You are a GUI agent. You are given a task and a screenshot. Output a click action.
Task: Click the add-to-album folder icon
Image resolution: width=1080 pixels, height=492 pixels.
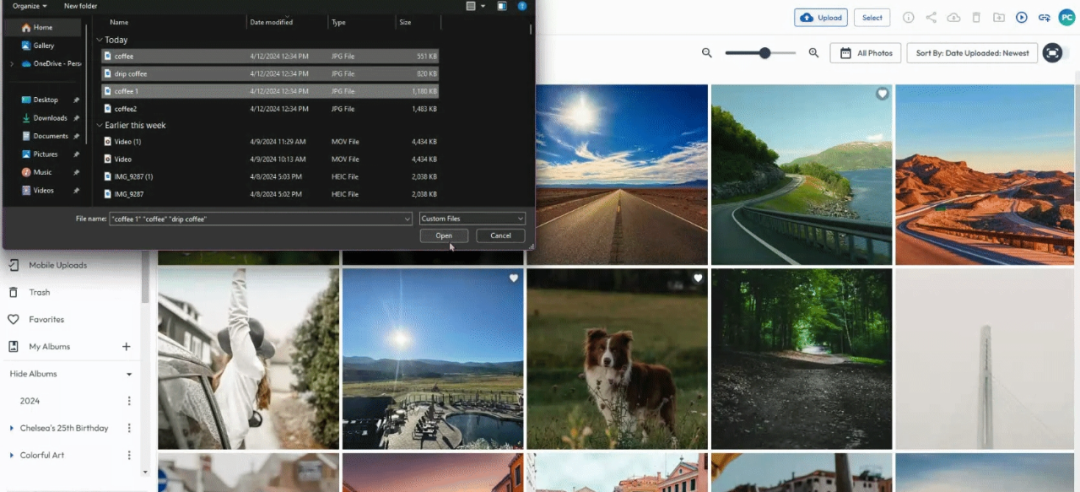pyautogui.click(x=999, y=17)
